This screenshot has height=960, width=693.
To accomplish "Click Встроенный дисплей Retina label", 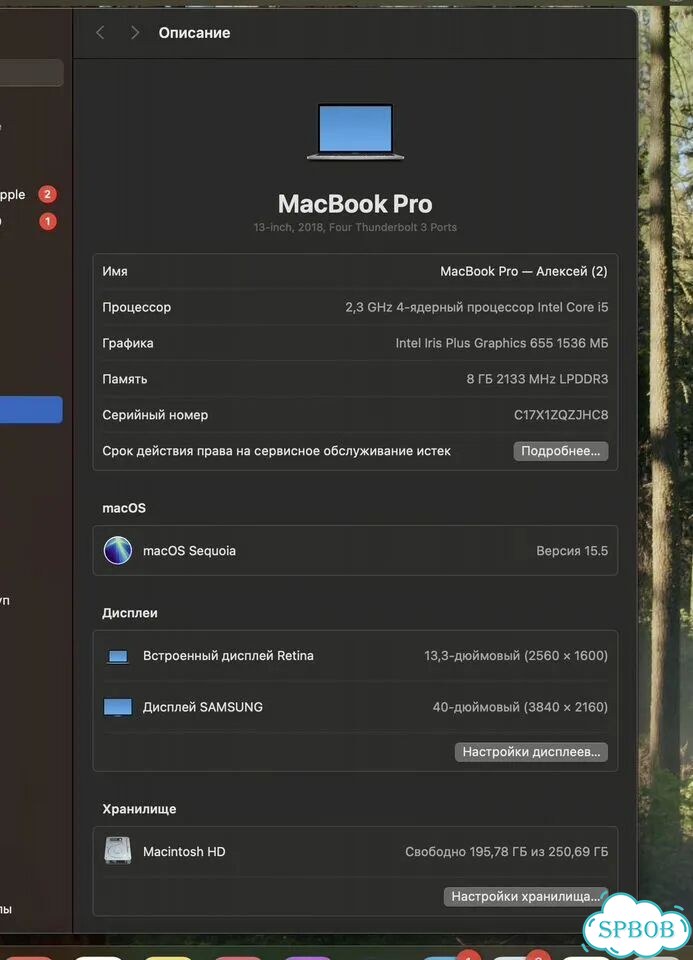I will coord(228,656).
